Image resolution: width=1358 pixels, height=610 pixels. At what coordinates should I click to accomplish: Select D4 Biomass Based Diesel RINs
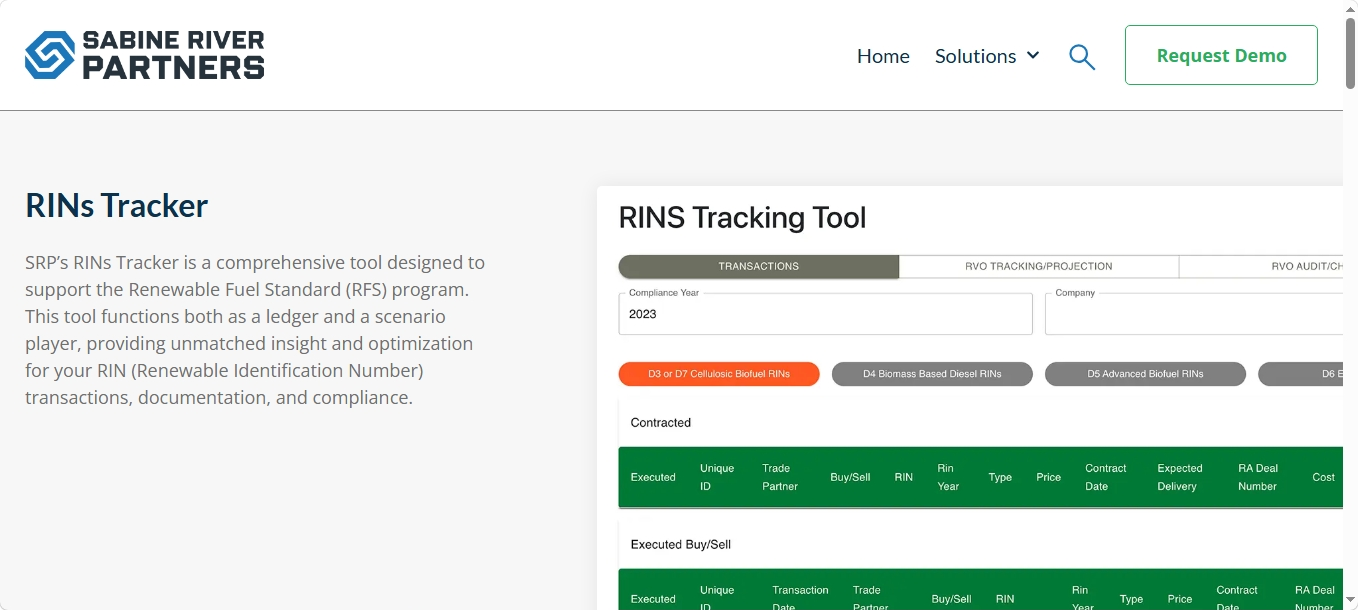click(932, 374)
